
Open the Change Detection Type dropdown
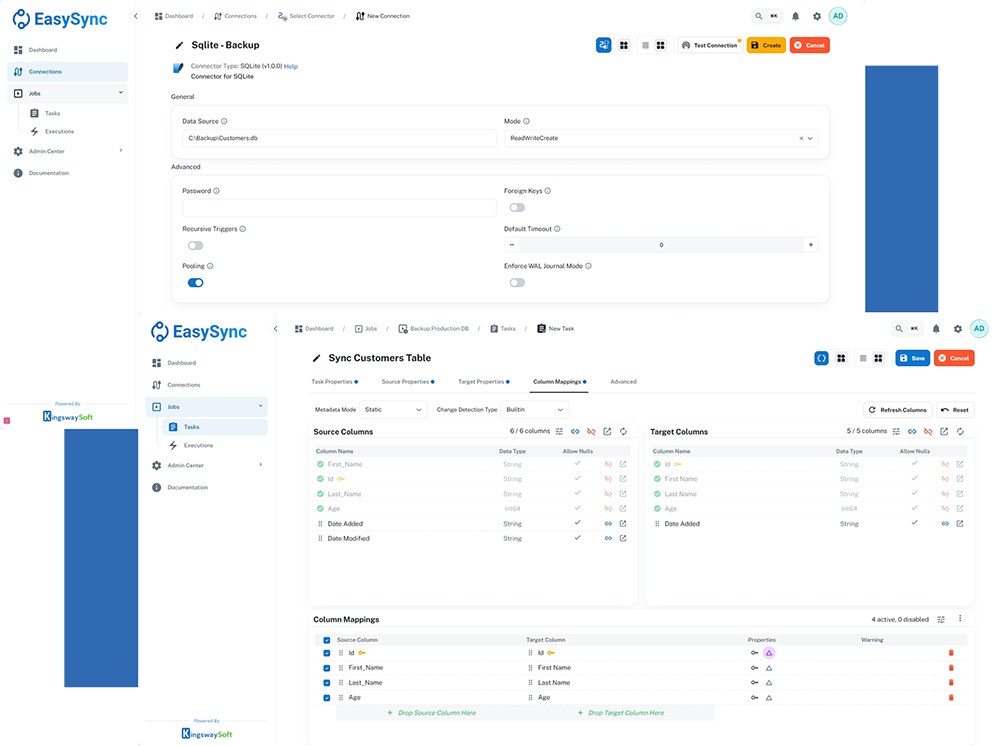[x=534, y=410]
